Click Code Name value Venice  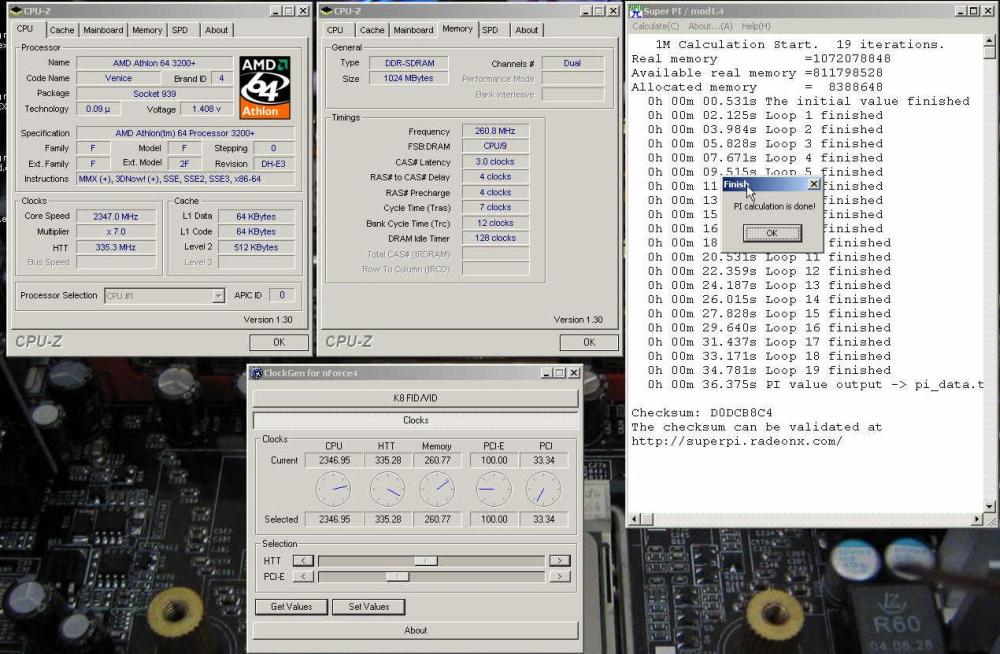point(118,78)
